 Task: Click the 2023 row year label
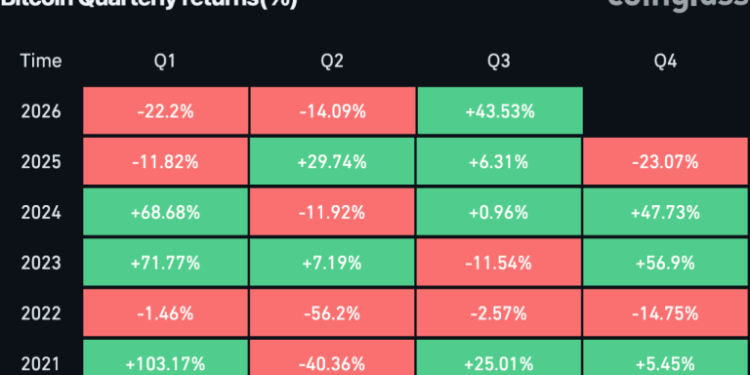click(41, 263)
